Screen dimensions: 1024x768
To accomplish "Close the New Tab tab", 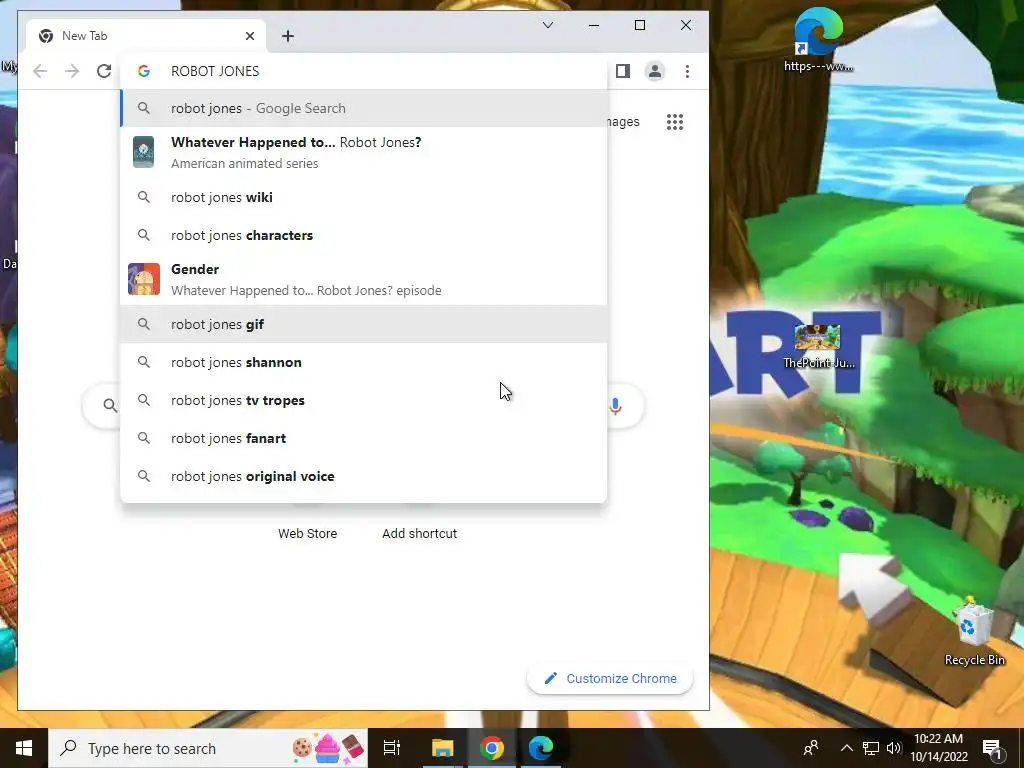I will (x=249, y=36).
